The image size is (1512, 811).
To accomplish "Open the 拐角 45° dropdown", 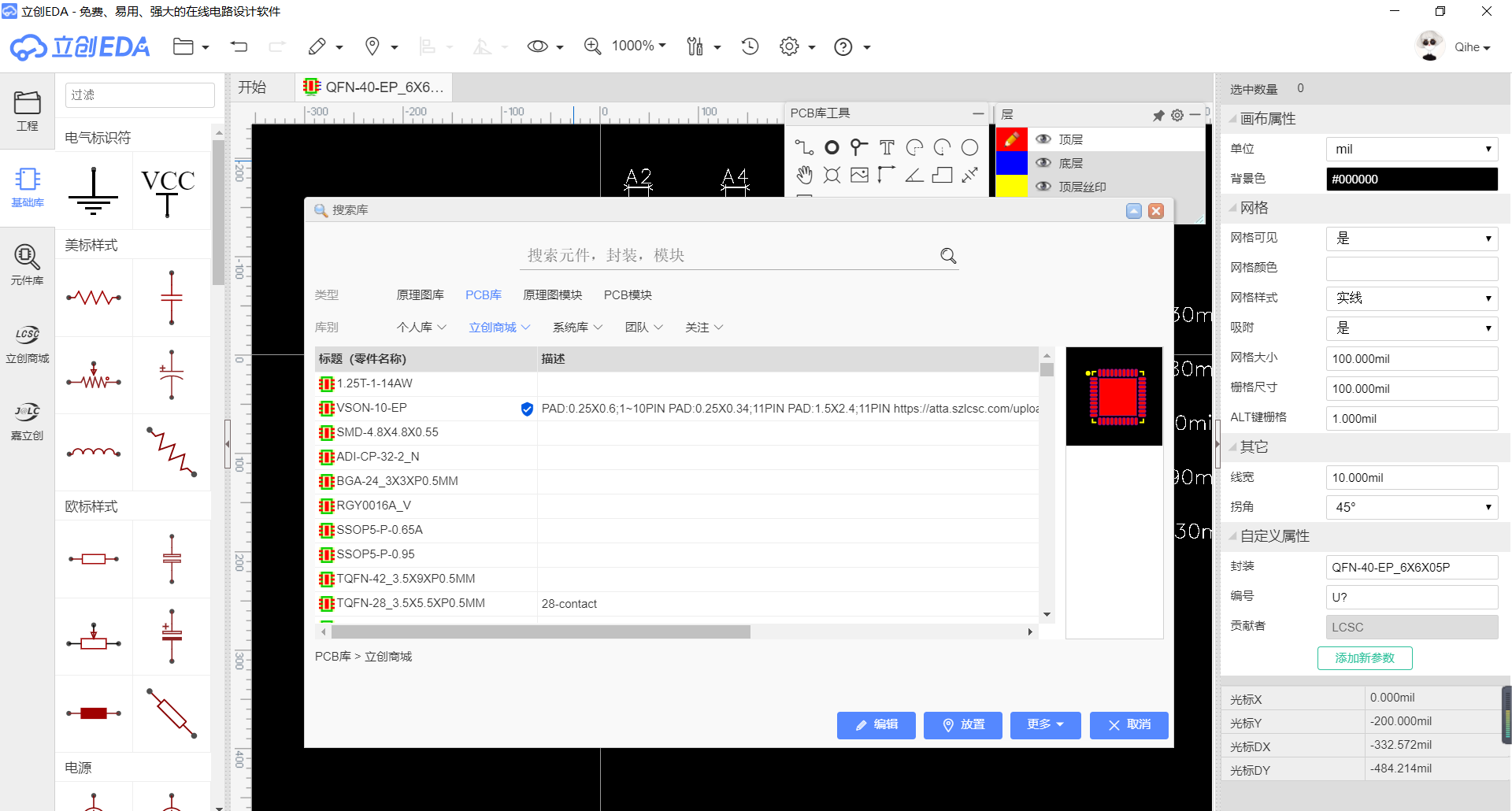I will (x=1412, y=507).
